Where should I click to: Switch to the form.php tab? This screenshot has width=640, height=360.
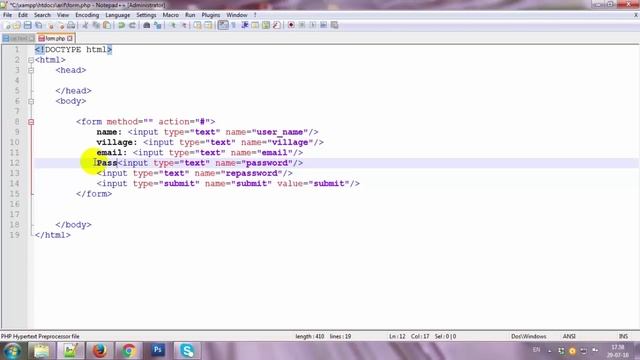[x=55, y=38]
